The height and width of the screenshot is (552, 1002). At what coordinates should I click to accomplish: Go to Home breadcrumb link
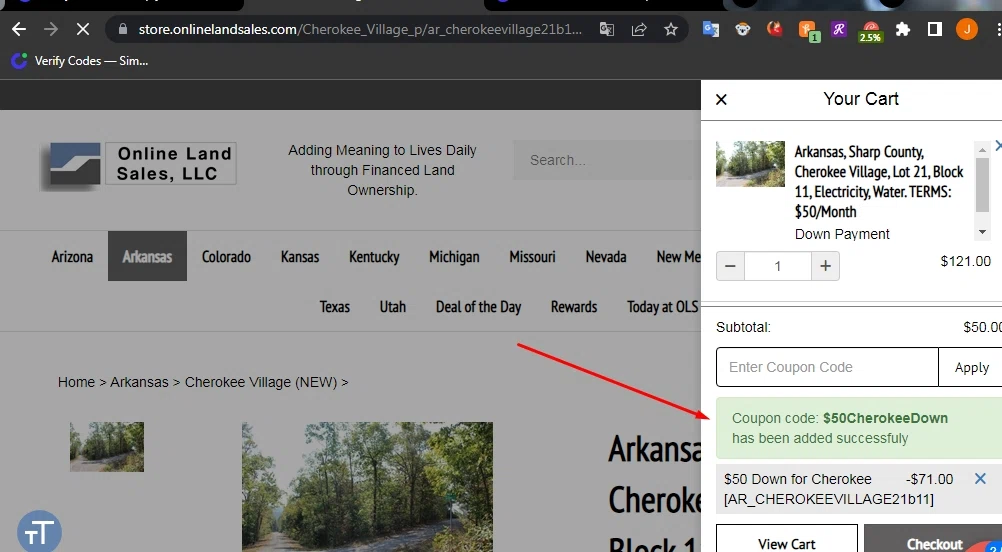76,382
